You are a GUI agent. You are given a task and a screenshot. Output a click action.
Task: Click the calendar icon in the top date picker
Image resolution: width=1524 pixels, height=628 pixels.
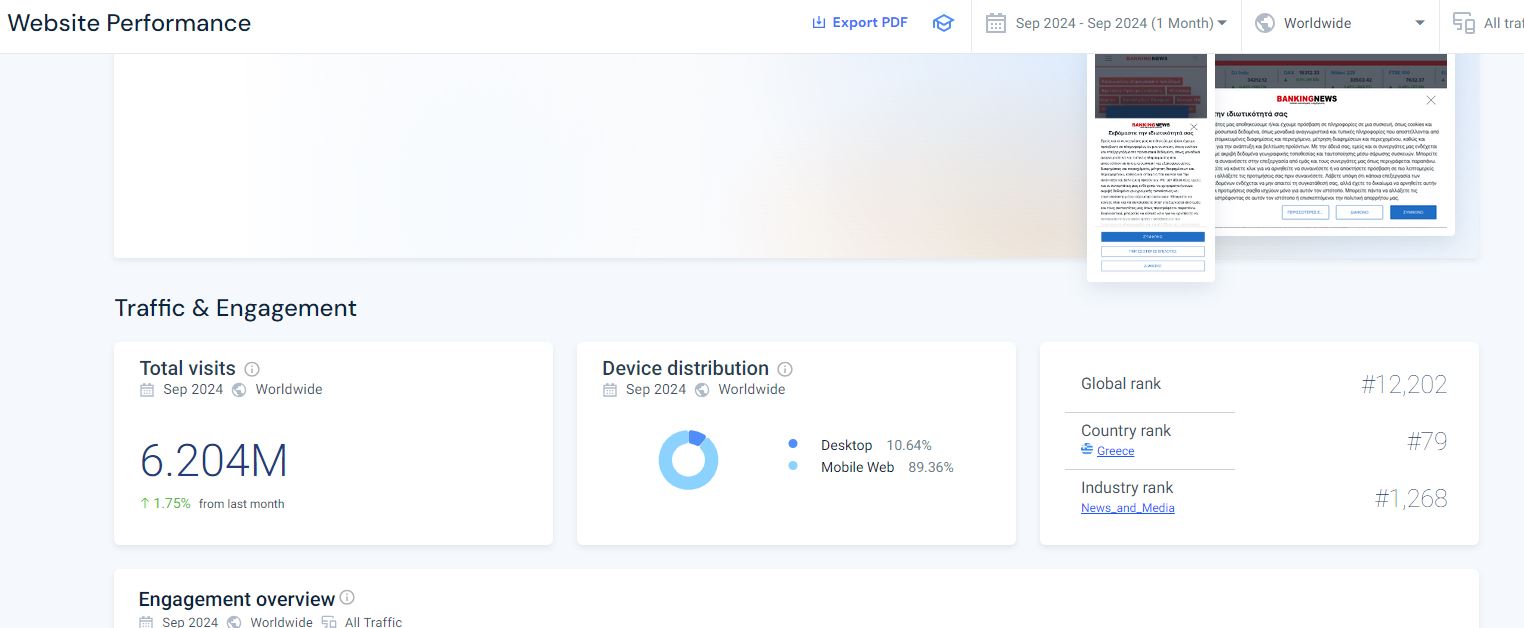click(x=995, y=23)
